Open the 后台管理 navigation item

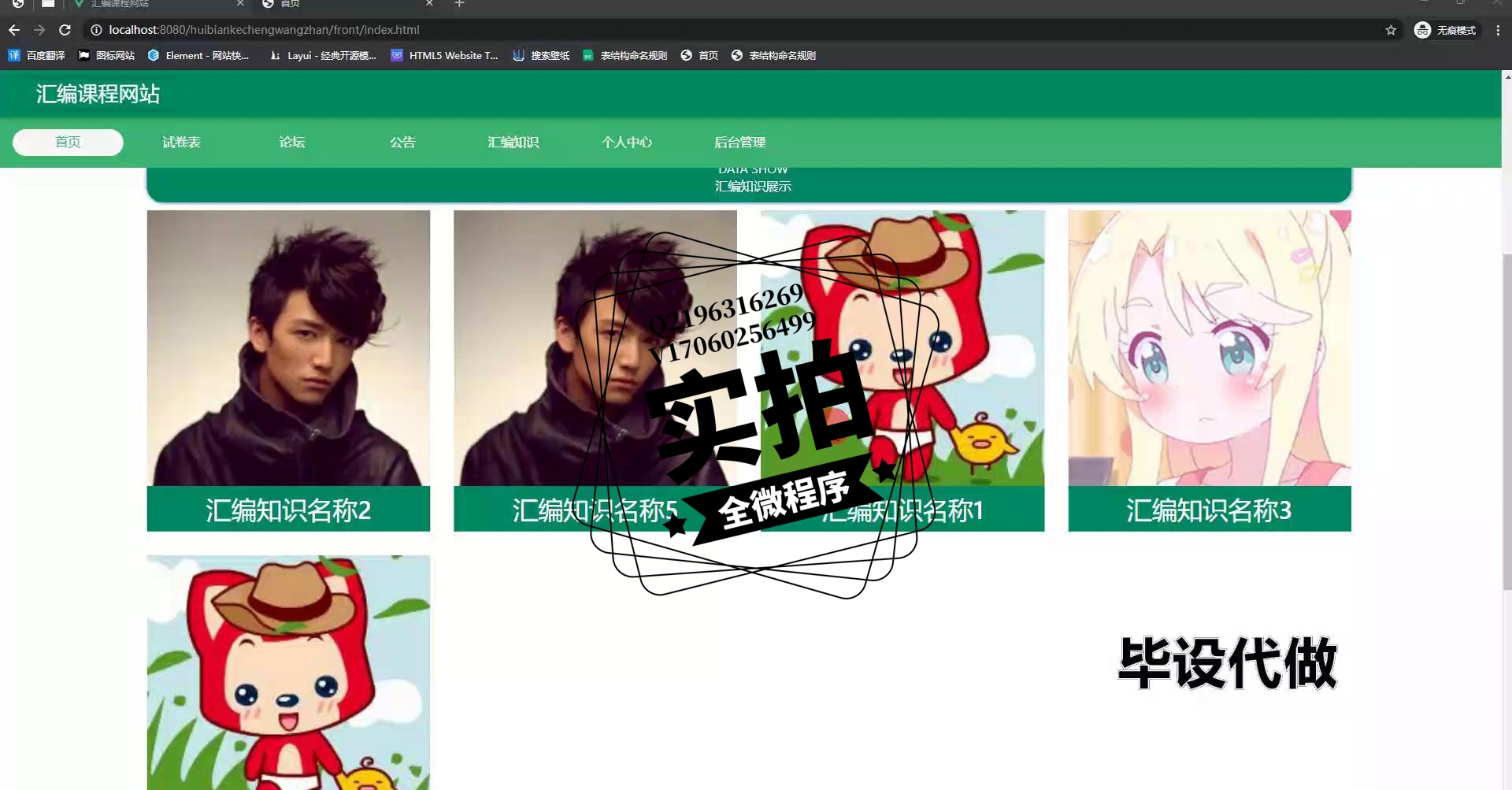click(739, 142)
